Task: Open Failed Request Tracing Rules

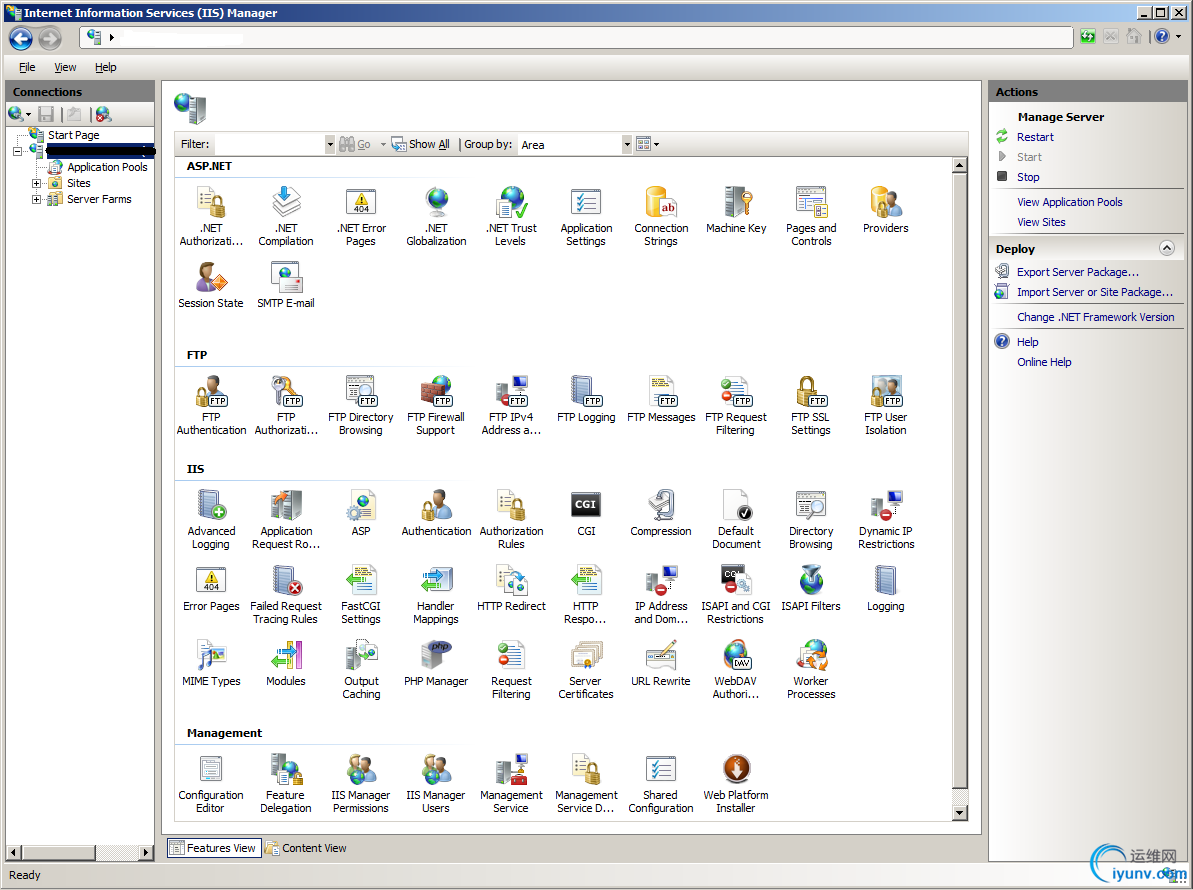Action: (x=285, y=595)
